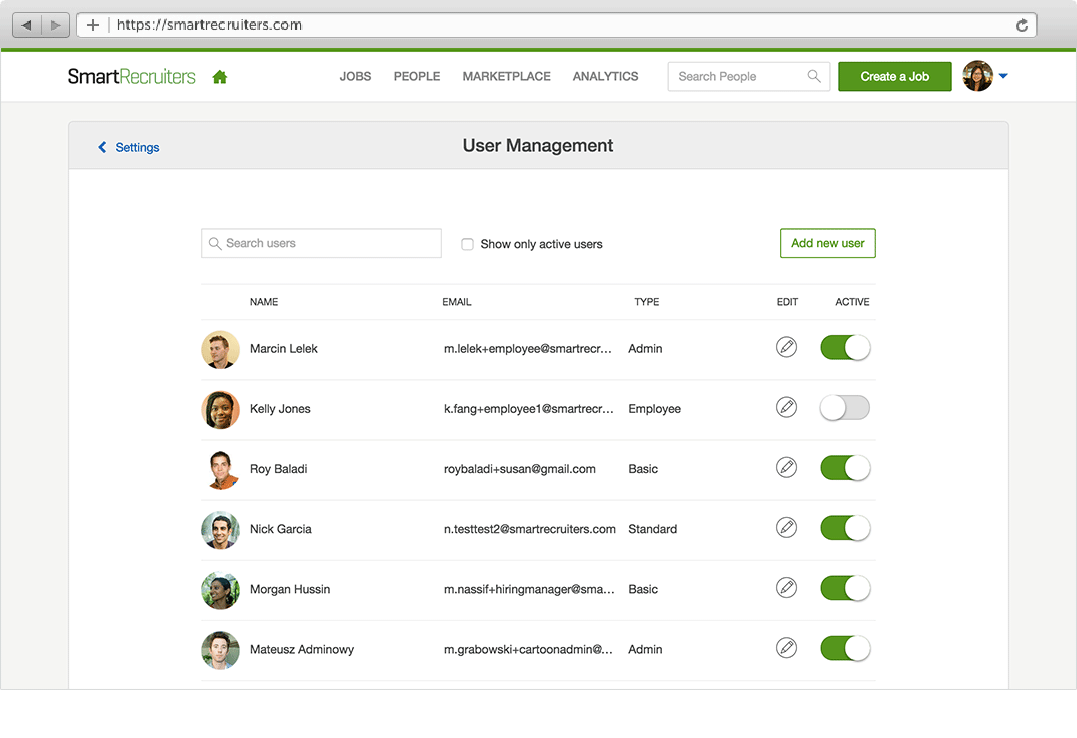Screen dimensions: 1077x738
Task: Click the k.fang+employee1 email cell
Action: coord(529,409)
